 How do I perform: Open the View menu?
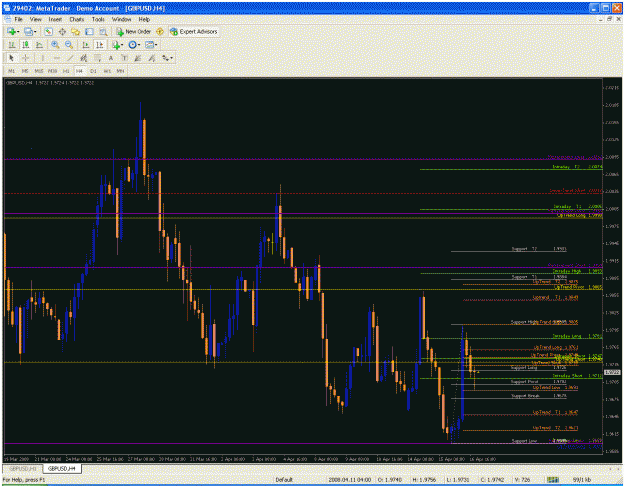tap(35, 19)
